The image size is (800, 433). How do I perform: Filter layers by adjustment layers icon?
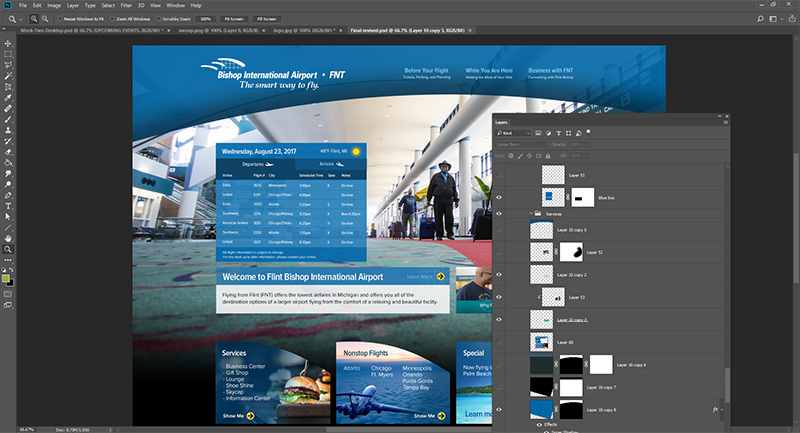pos(548,133)
